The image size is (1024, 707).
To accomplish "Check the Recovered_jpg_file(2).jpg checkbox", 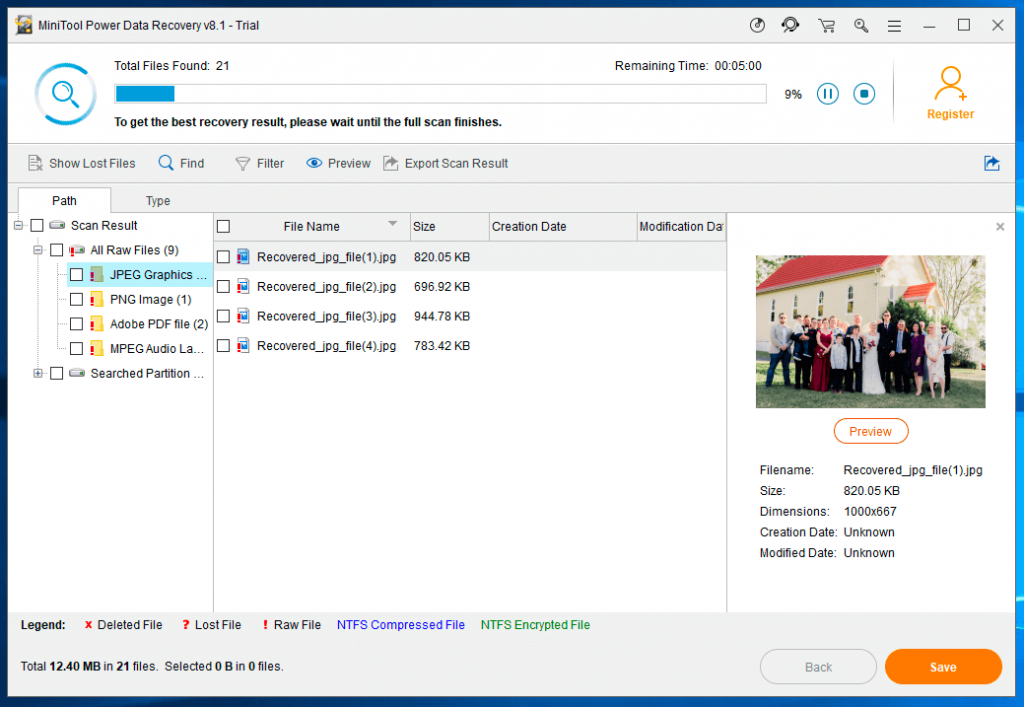I will pos(224,286).
